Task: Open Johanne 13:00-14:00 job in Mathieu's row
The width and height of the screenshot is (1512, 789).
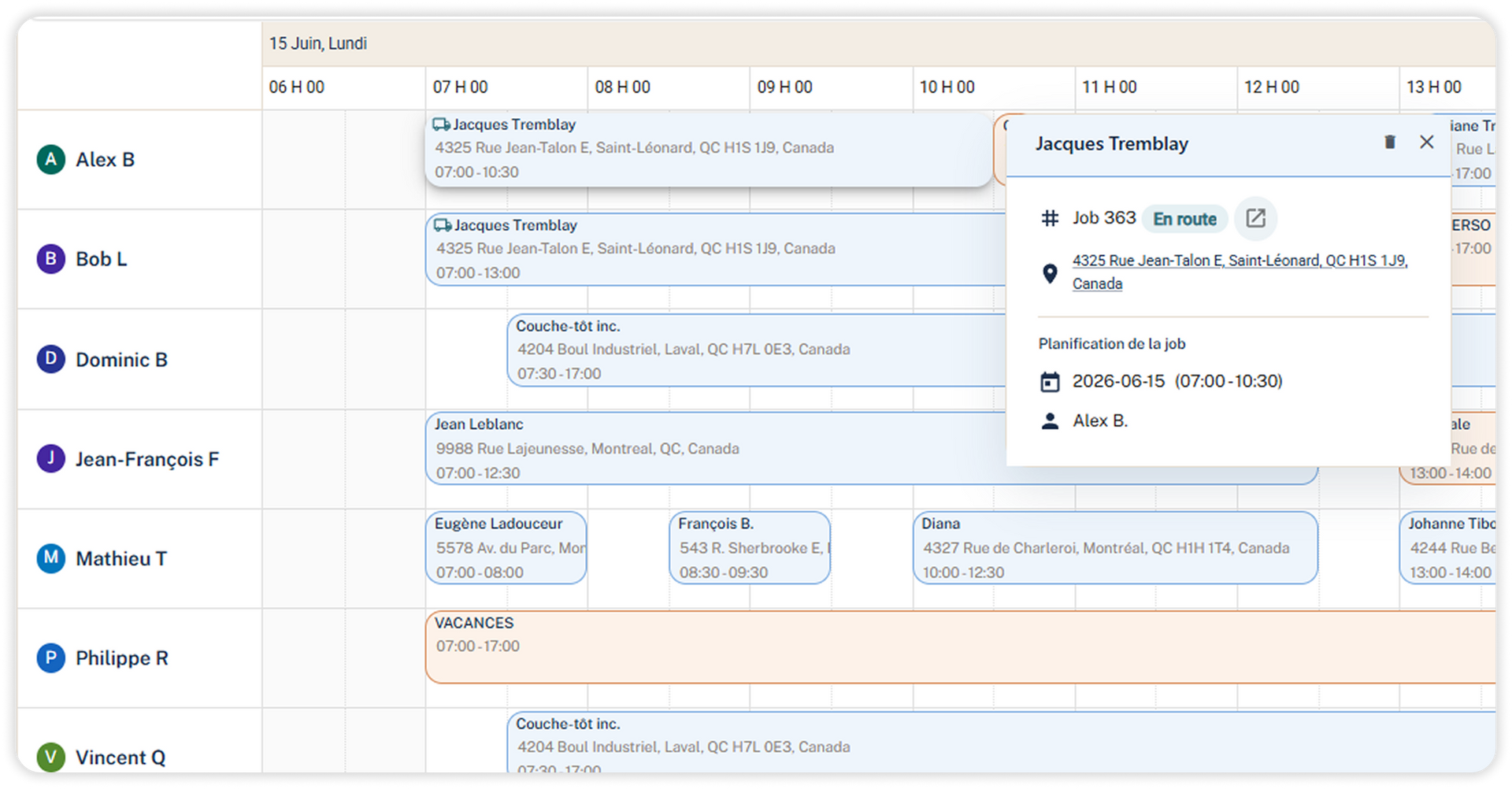Action: 1447,548
